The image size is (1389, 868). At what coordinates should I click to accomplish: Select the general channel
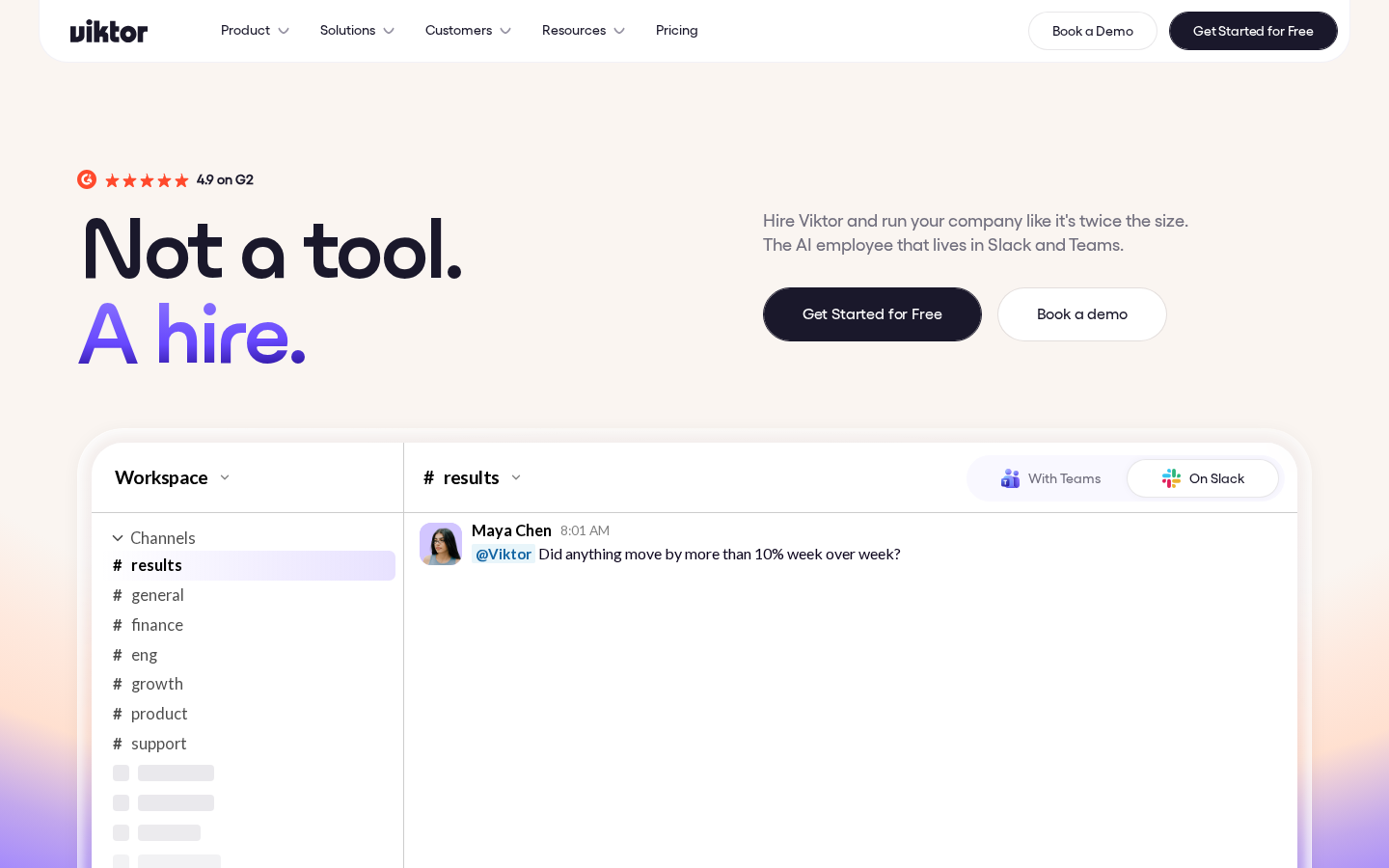point(251,595)
